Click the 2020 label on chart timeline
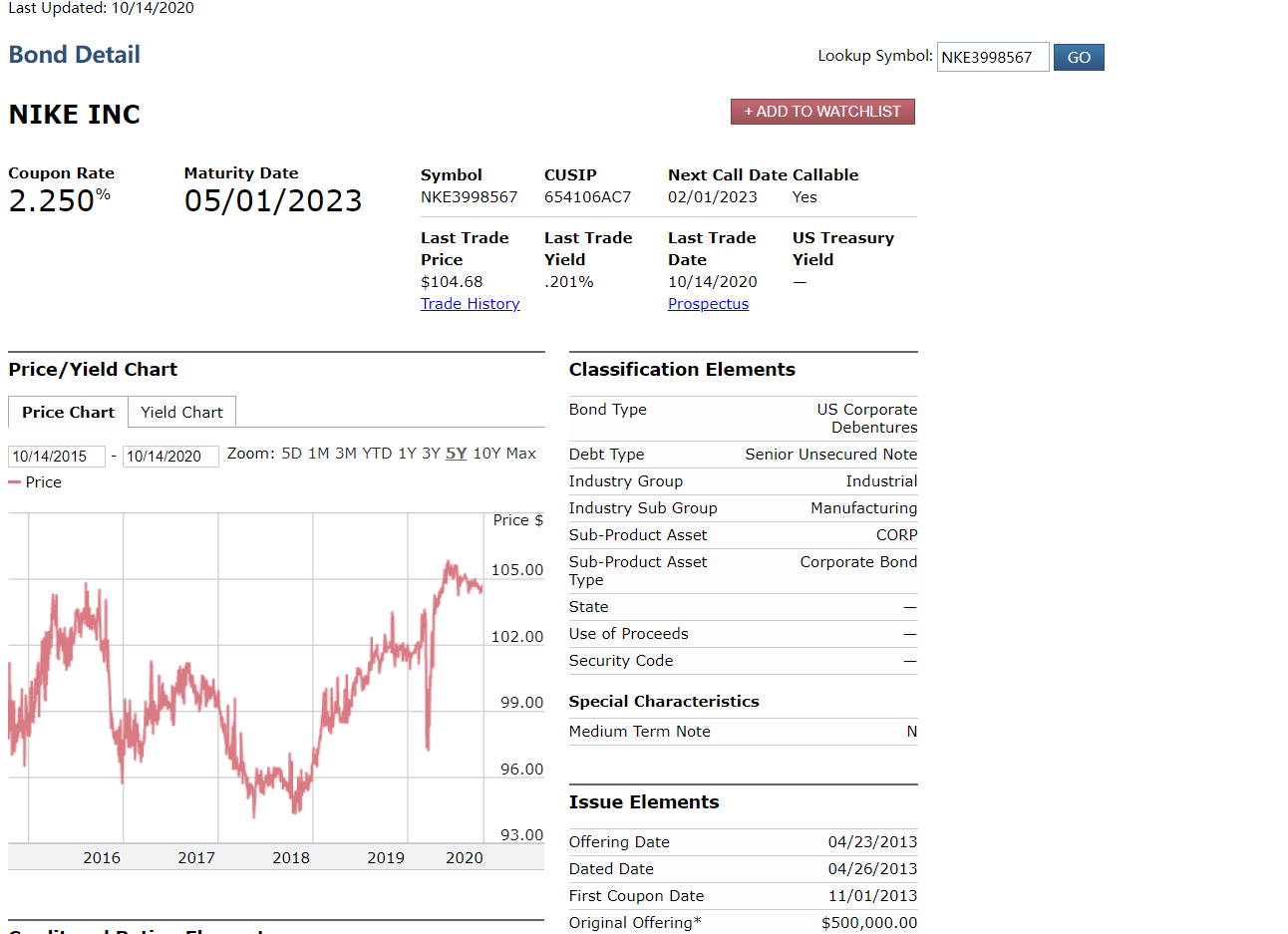 coord(465,857)
